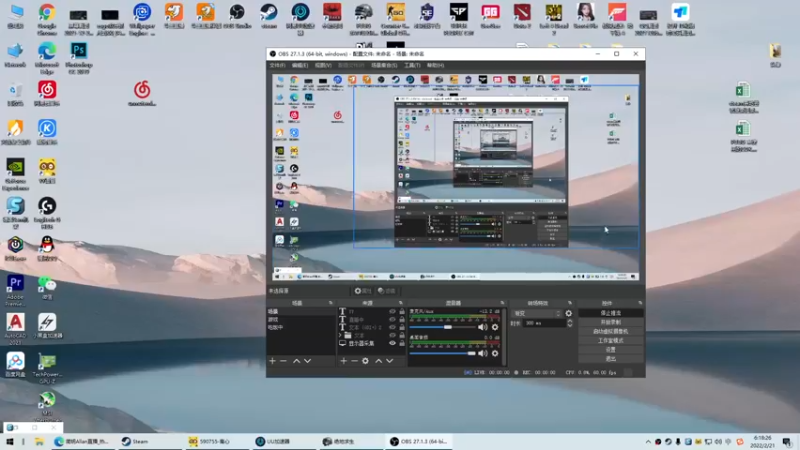Mute the 桌面音频 speaker icon
The image size is (800, 450).
[x=482, y=353]
